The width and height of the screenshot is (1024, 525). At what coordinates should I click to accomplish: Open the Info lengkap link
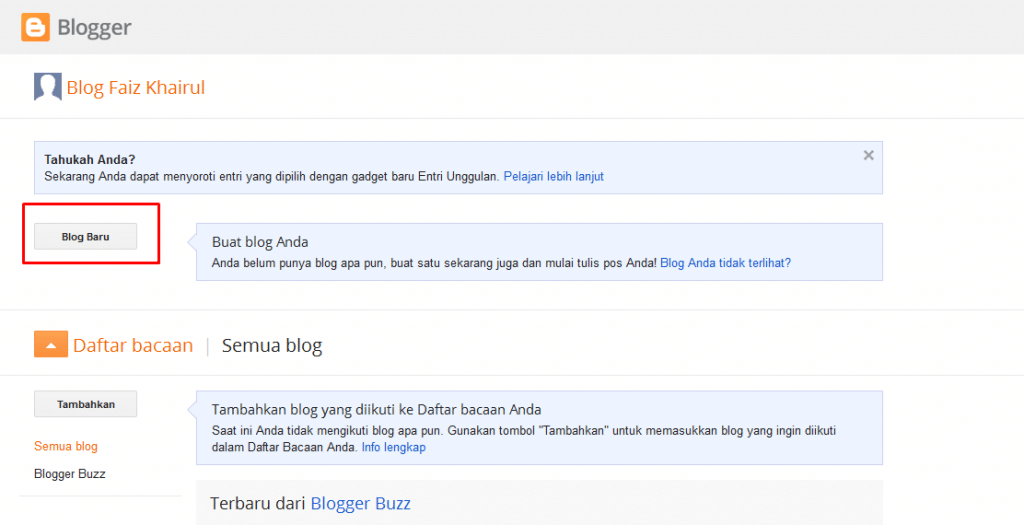coord(394,448)
